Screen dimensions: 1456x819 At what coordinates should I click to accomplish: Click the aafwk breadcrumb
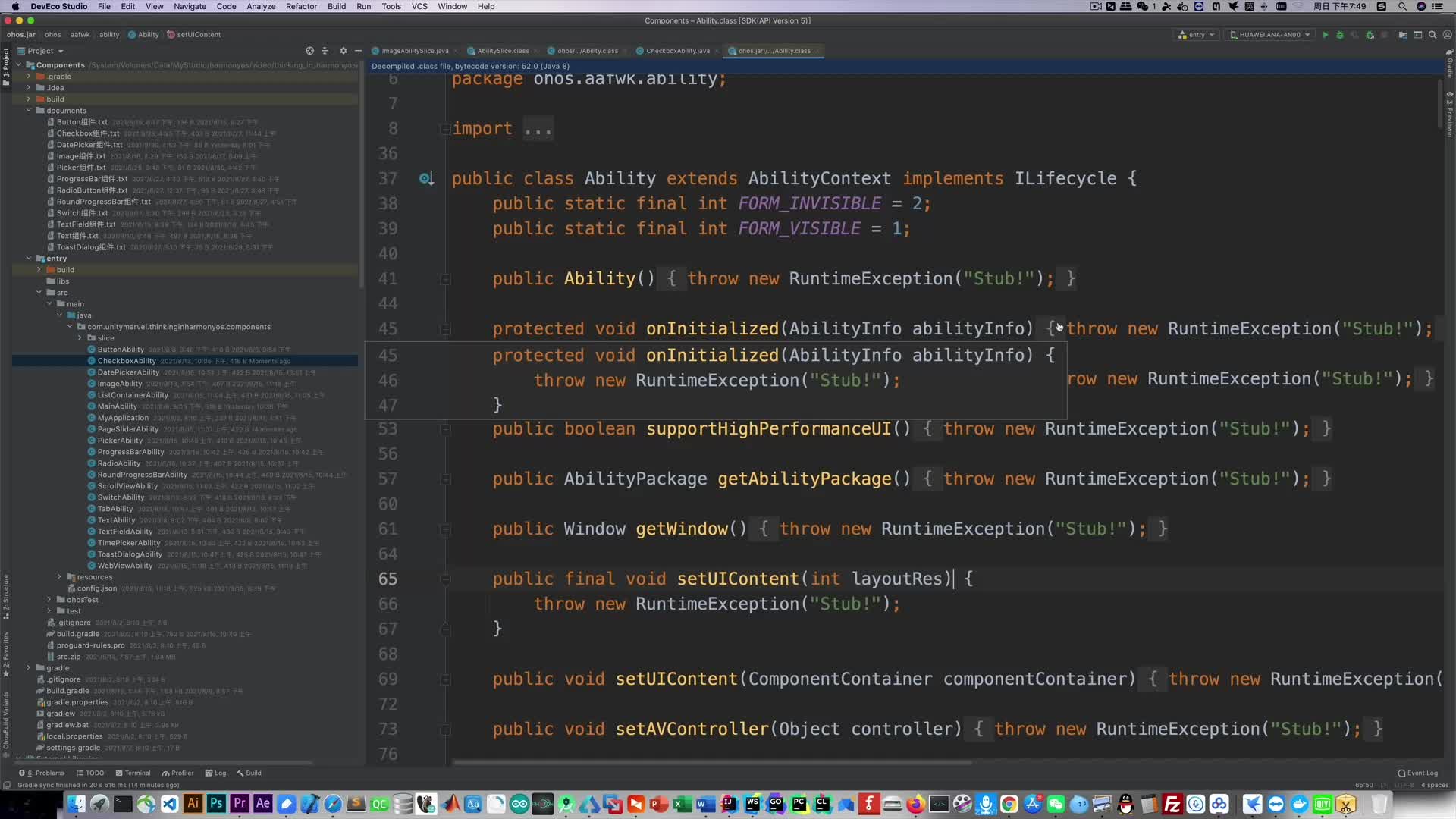click(x=80, y=35)
